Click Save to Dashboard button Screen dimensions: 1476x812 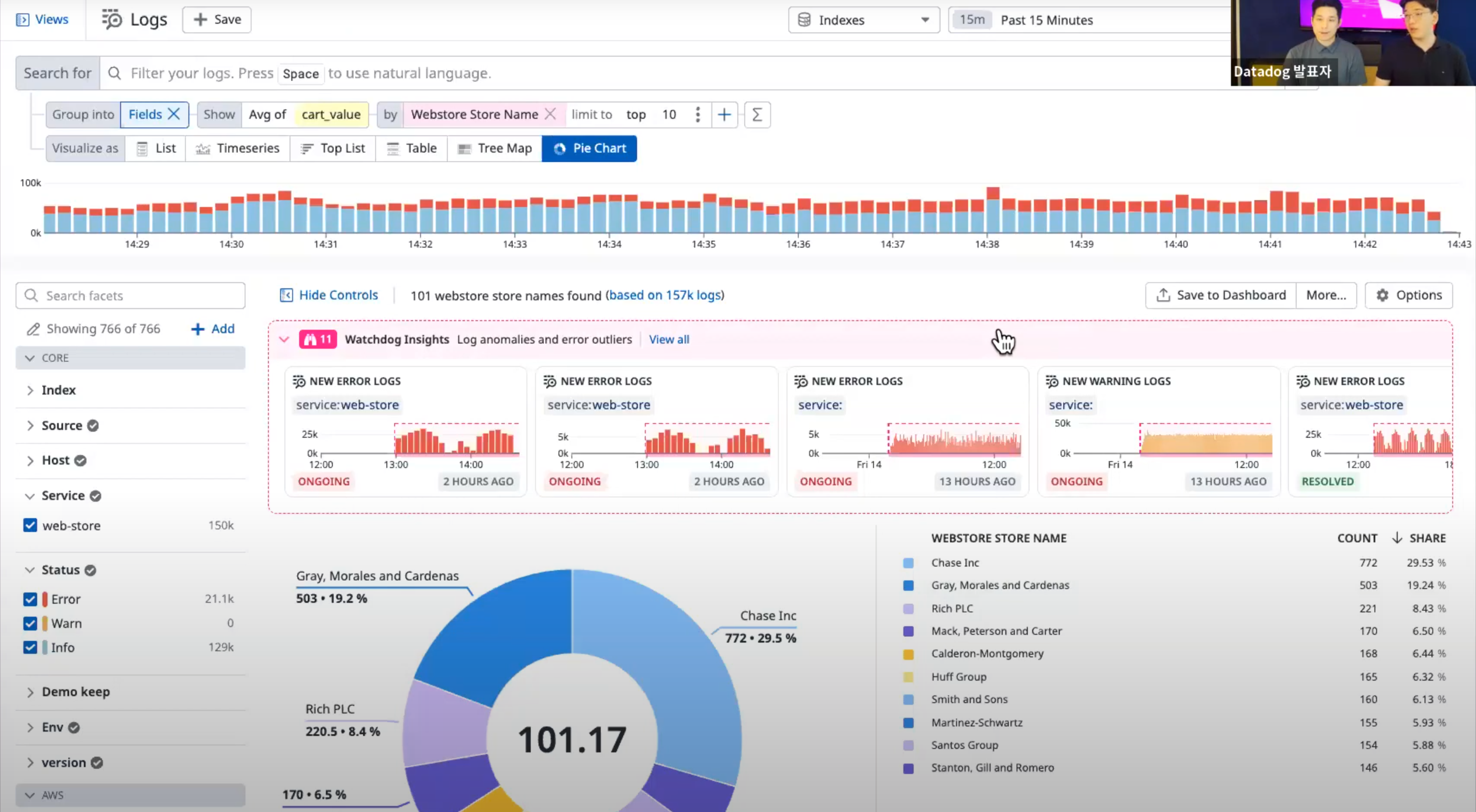point(1221,295)
